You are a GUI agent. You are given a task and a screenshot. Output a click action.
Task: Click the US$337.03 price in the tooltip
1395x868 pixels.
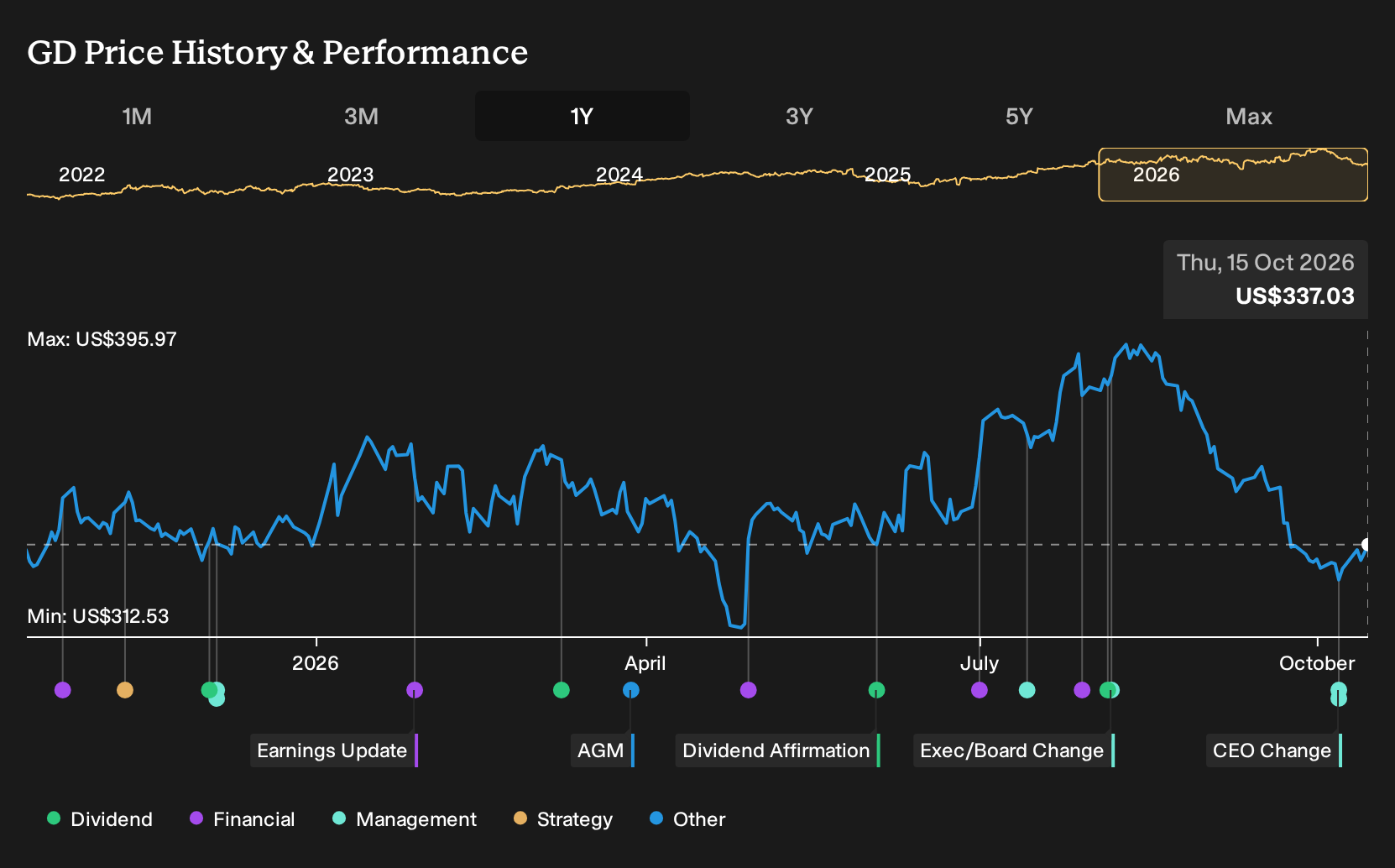(1295, 296)
